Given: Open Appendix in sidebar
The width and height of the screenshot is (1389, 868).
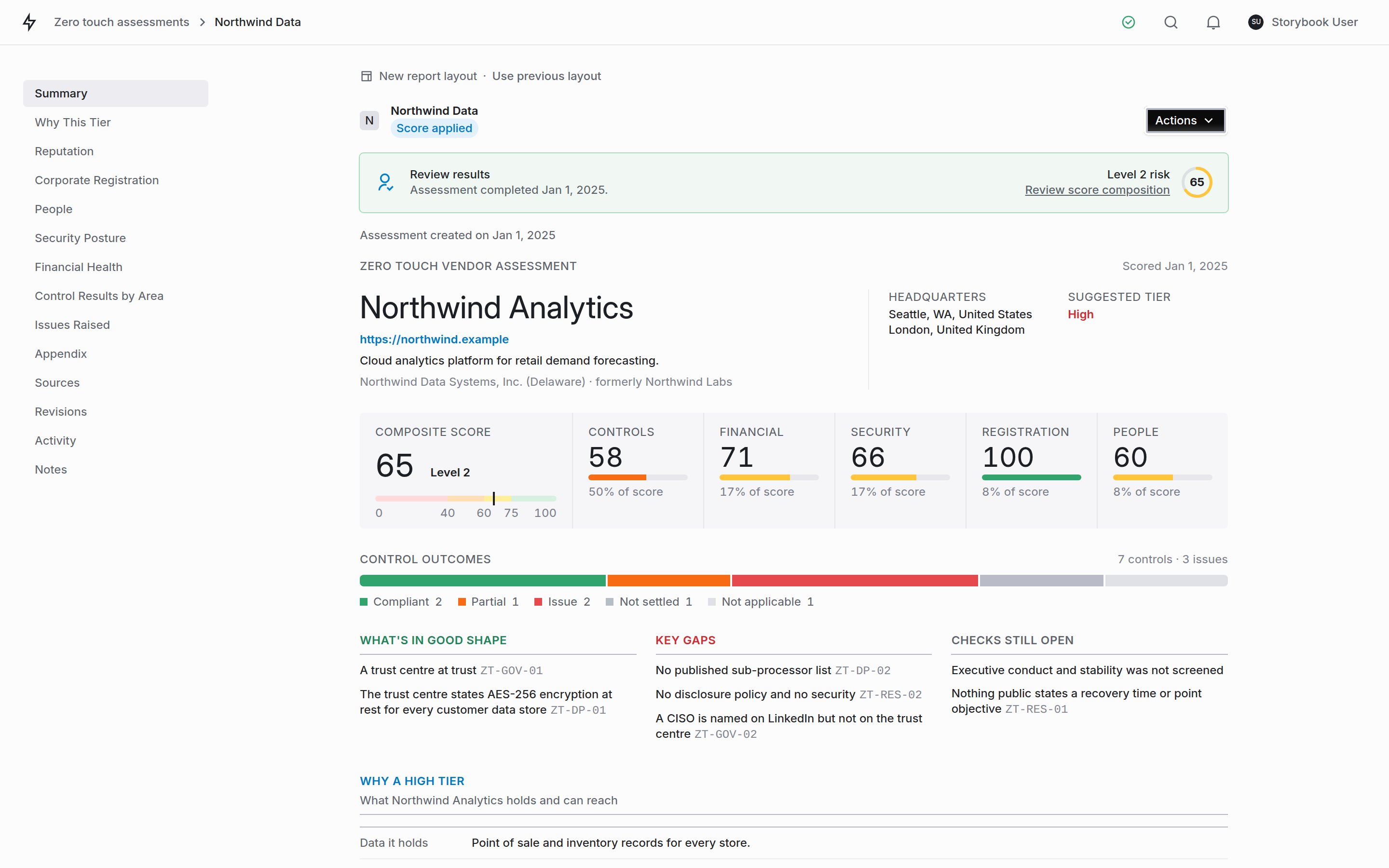Looking at the screenshot, I should click(x=115, y=353).
